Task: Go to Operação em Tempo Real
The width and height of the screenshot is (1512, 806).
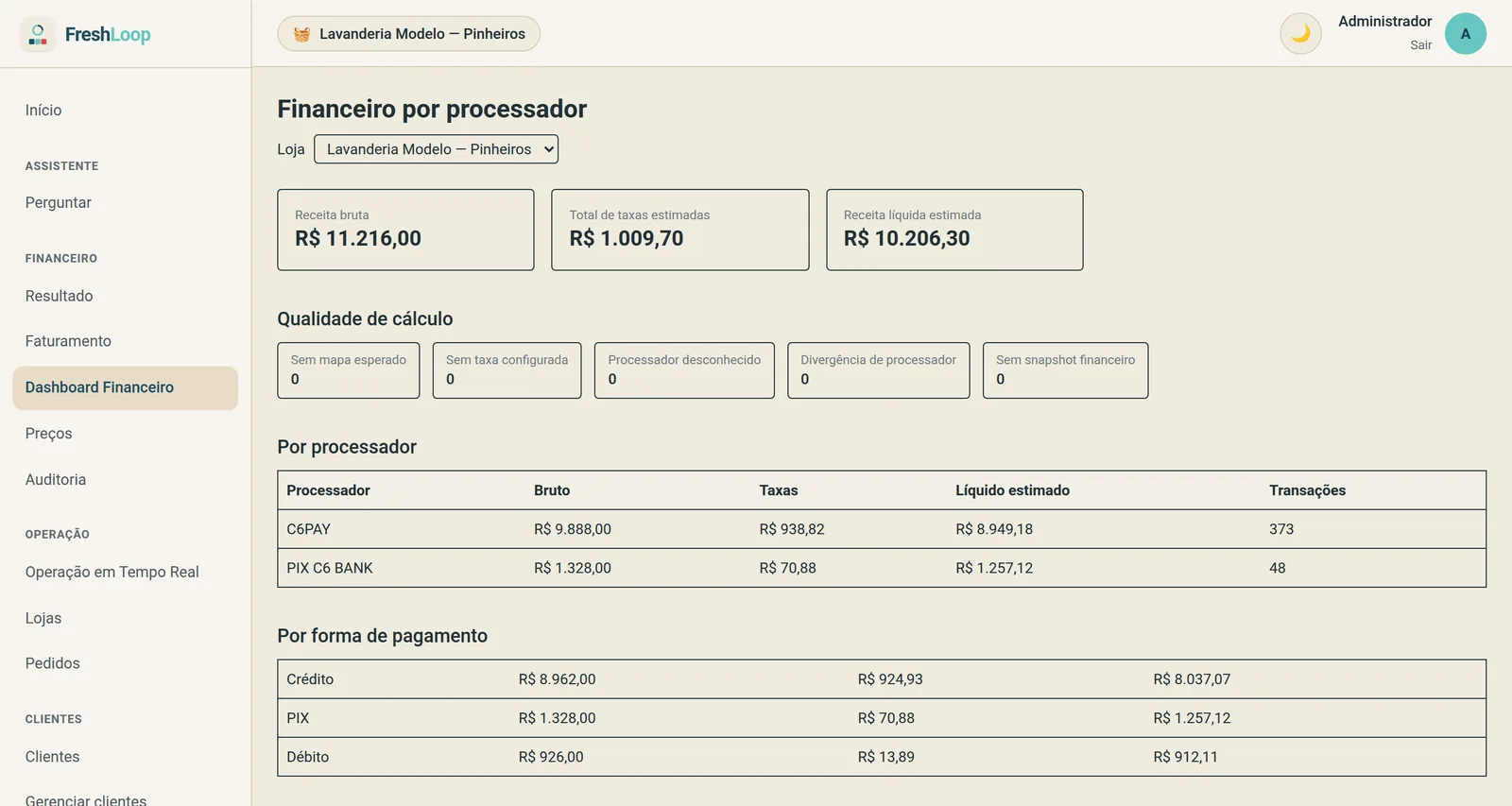Action: (x=112, y=573)
